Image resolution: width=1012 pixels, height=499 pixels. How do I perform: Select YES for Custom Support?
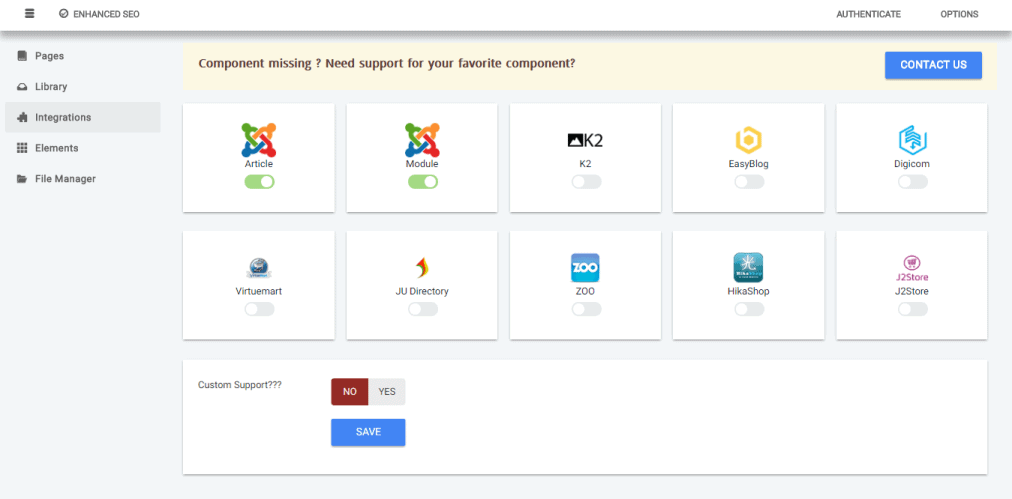(x=387, y=392)
